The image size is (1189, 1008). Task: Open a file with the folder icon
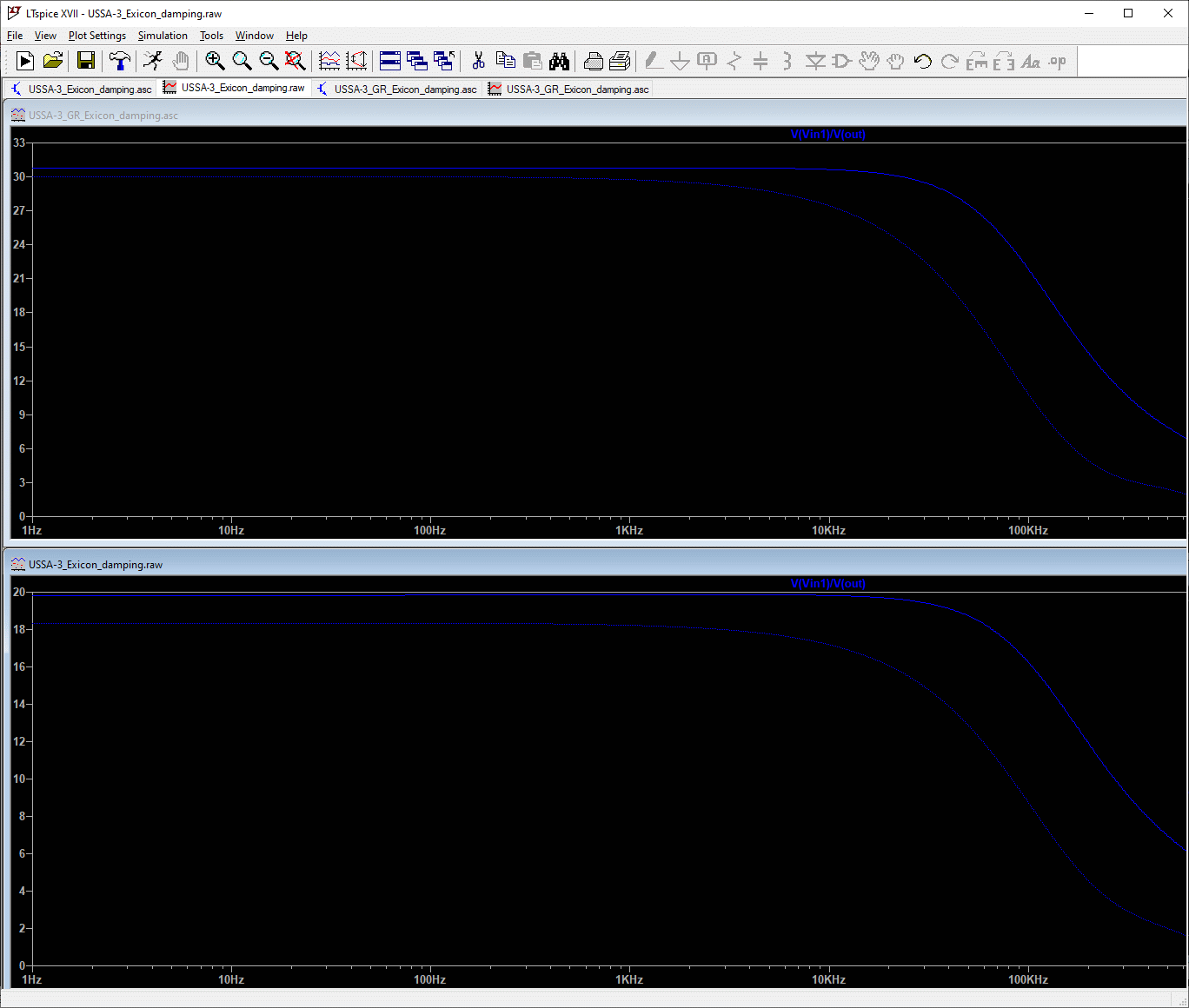tap(53, 61)
